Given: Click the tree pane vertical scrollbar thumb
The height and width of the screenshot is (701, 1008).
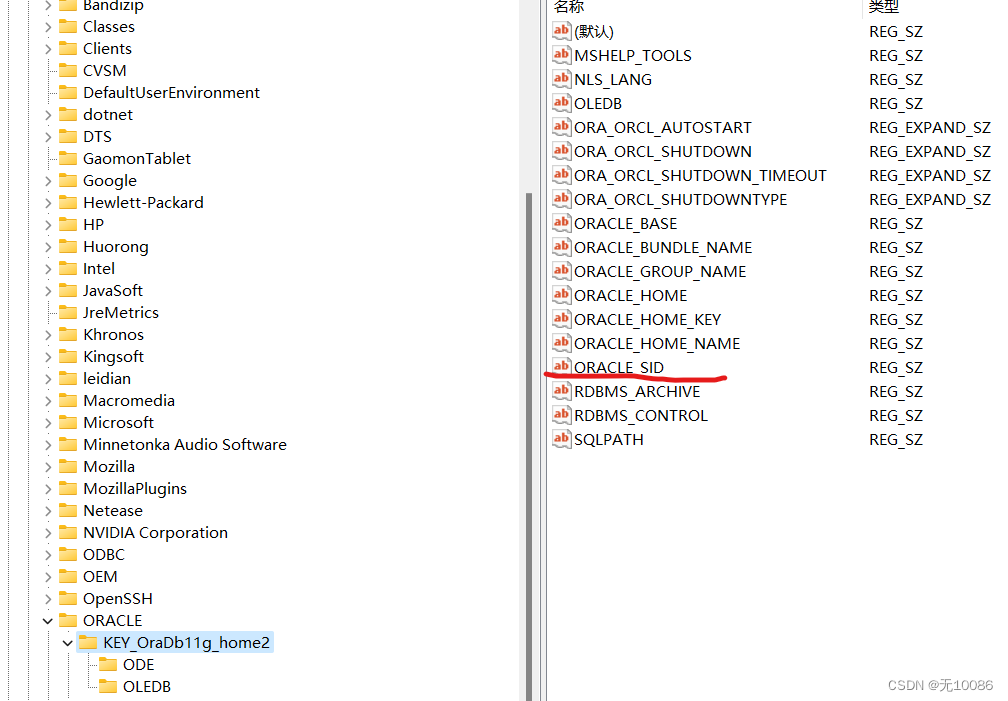Looking at the screenshot, I should 528,446.
